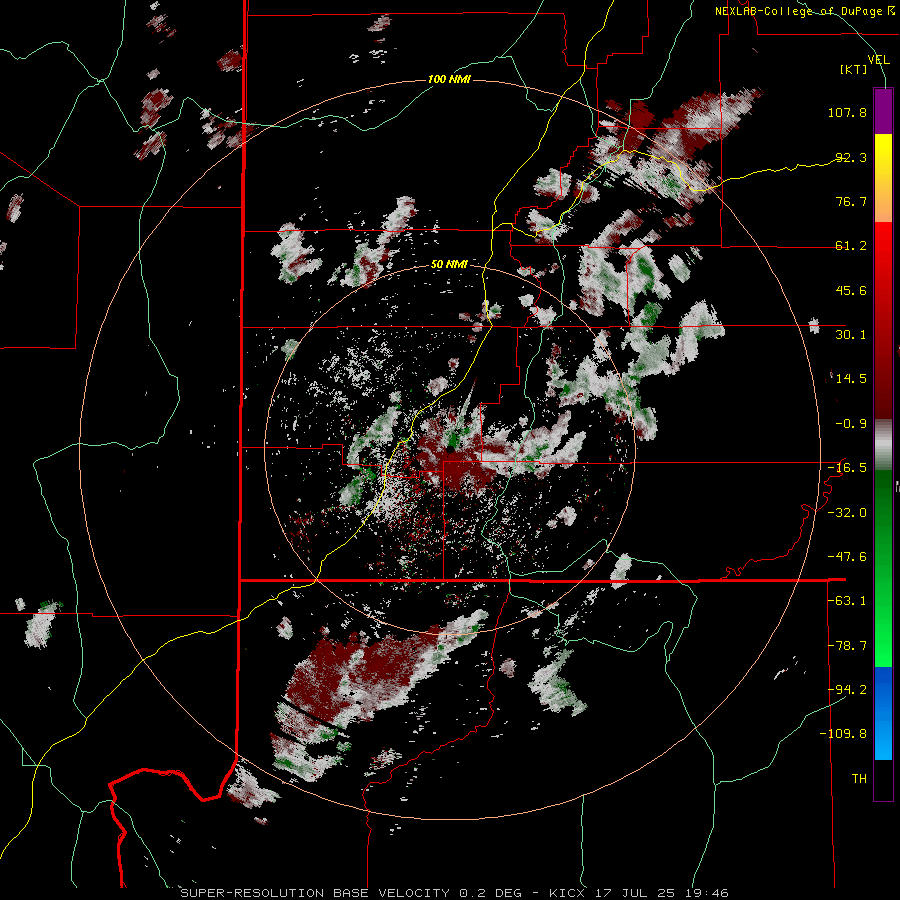Select the 61.2 velocity scale value
This screenshot has width=900, height=900.
851,246
